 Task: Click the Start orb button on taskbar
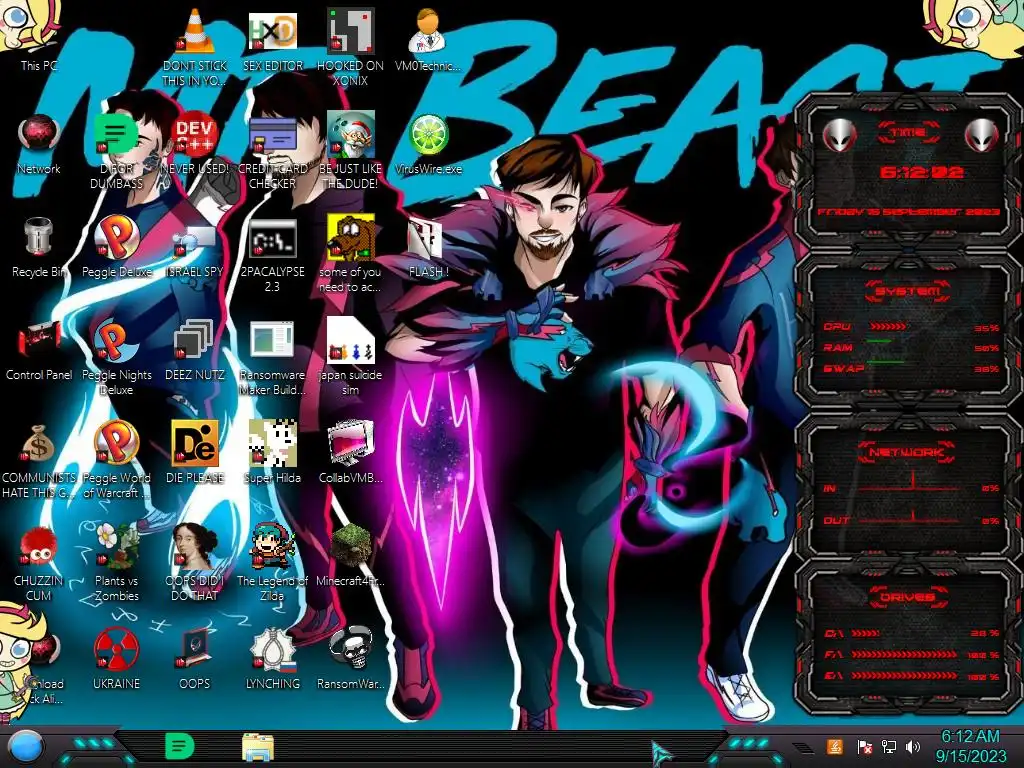point(26,746)
